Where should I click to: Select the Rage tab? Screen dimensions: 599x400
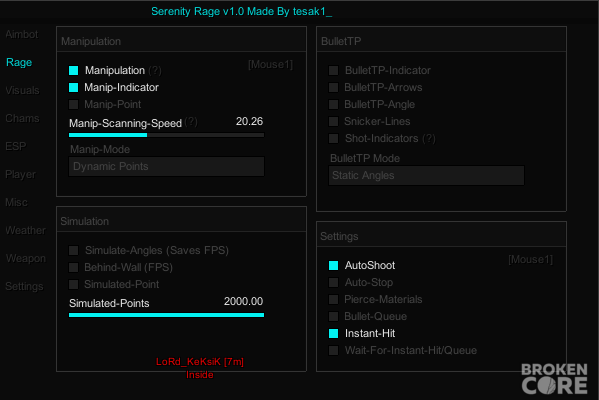coord(19,62)
